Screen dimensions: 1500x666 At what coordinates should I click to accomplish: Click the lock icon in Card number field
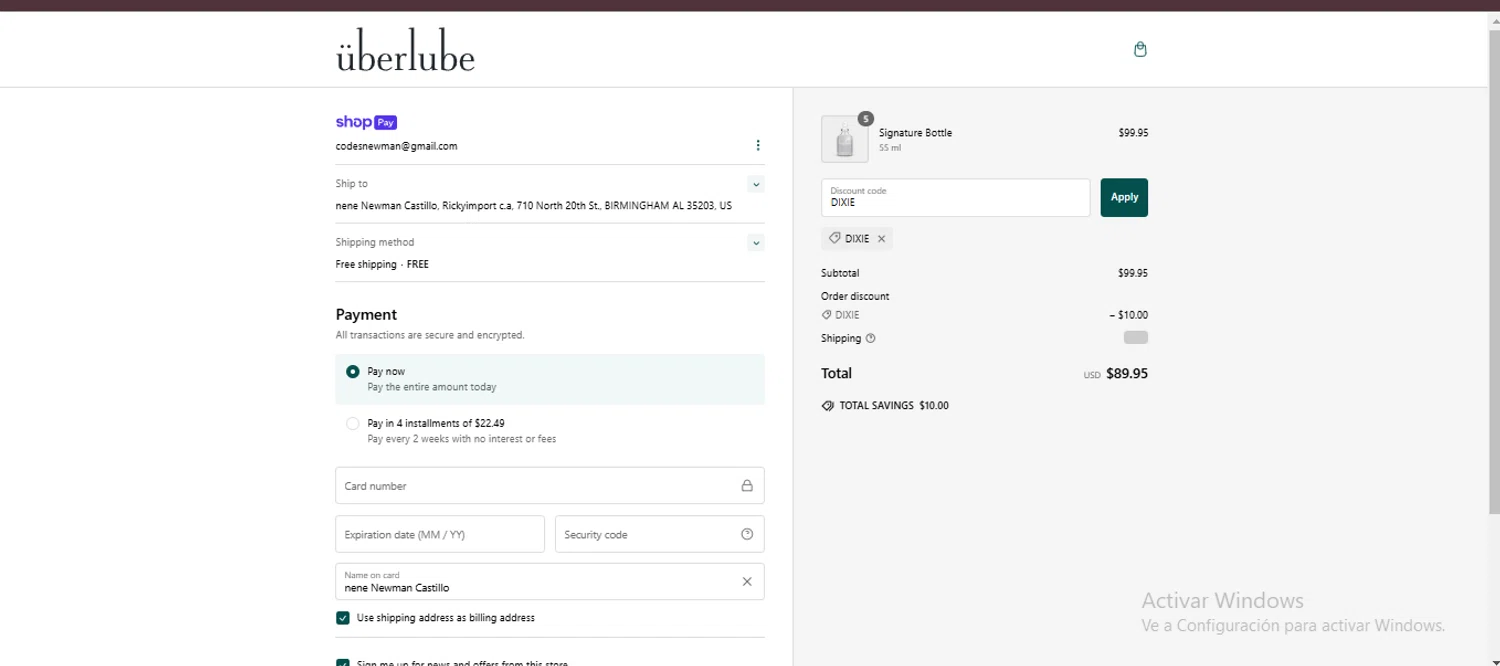[x=747, y=486]
